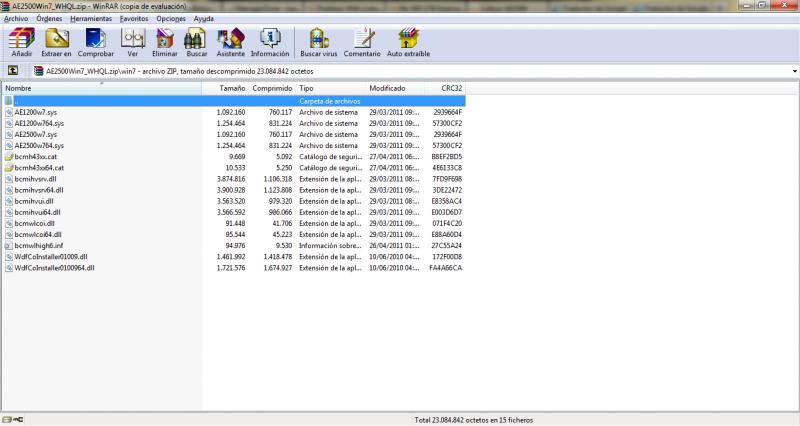
Task: Click the Añadir toolbar icon
Action: tap(21, 39)
